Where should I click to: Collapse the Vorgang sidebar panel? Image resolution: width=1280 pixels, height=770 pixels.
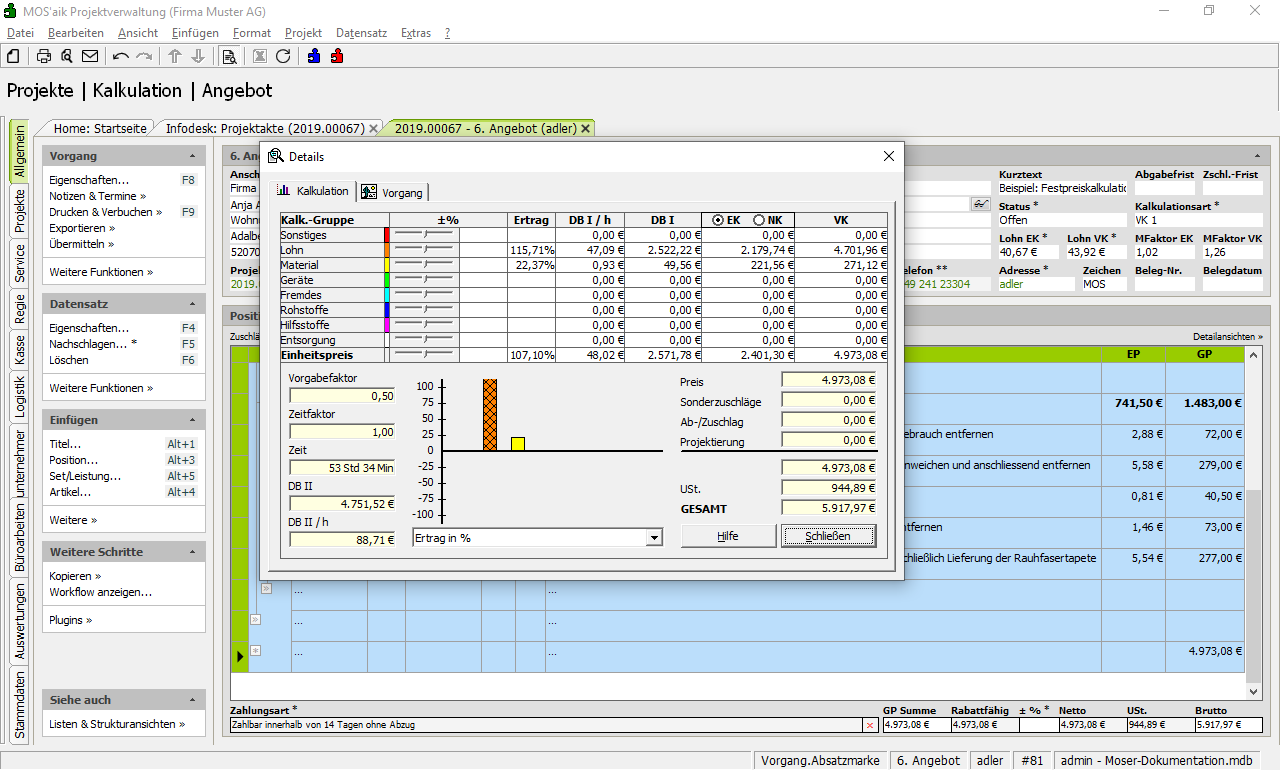tap(192, 157)
